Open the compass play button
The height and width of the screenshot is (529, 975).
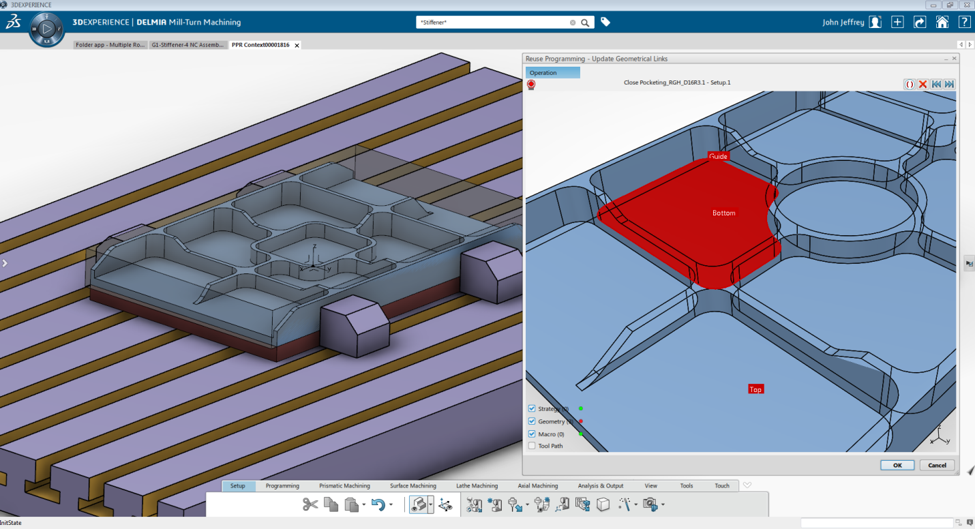coord(46,29)
